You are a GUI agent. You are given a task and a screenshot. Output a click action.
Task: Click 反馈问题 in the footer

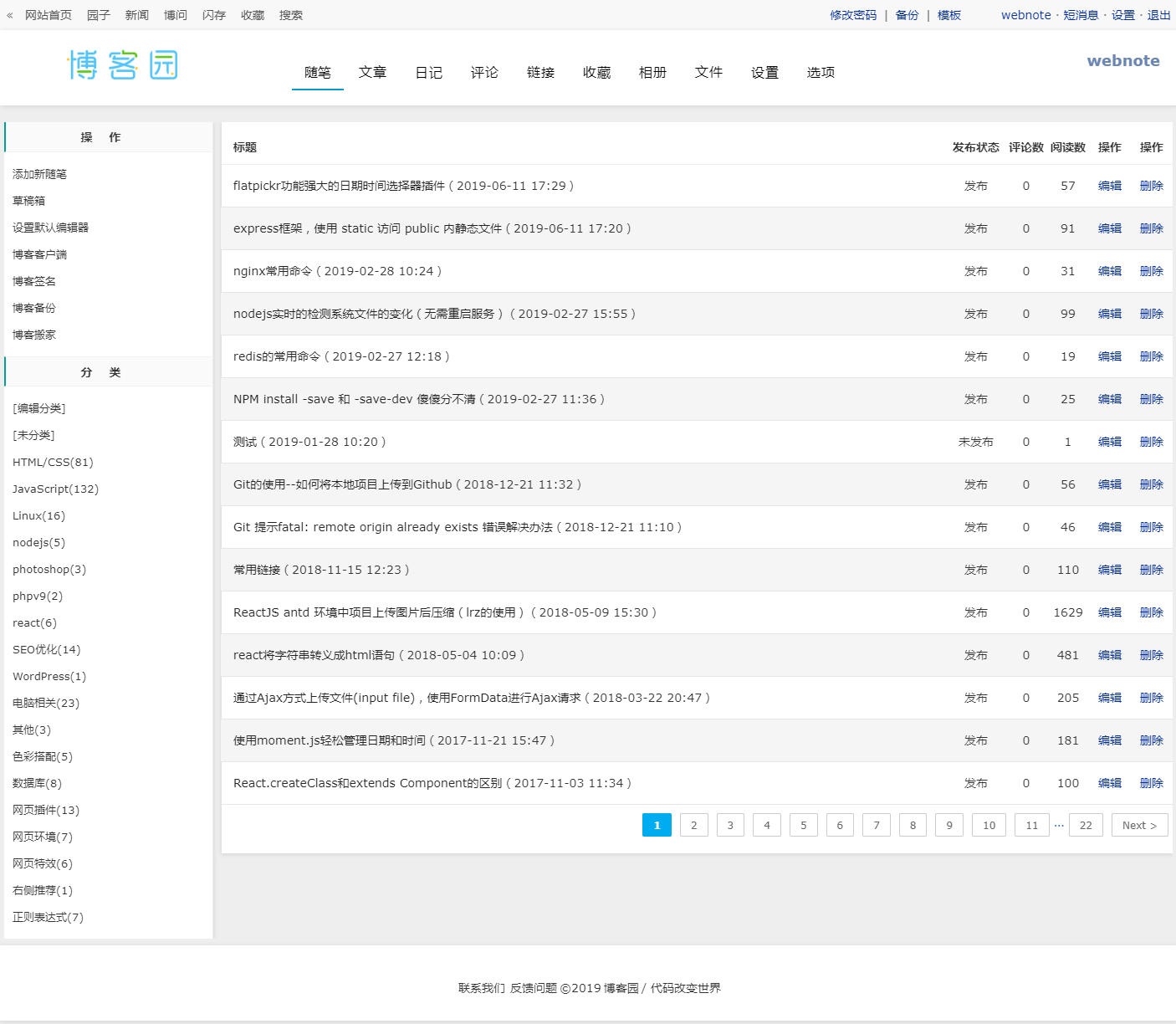(534, 988)
